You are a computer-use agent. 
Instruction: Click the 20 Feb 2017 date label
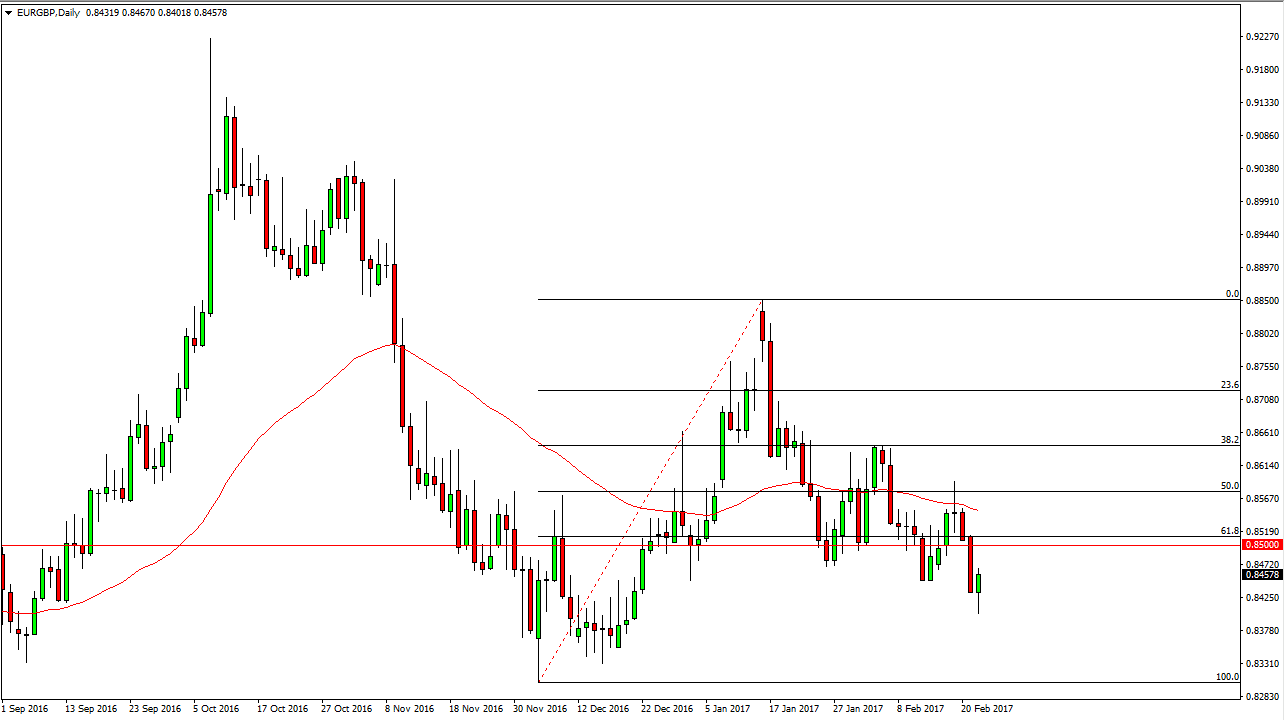point(985,708)
